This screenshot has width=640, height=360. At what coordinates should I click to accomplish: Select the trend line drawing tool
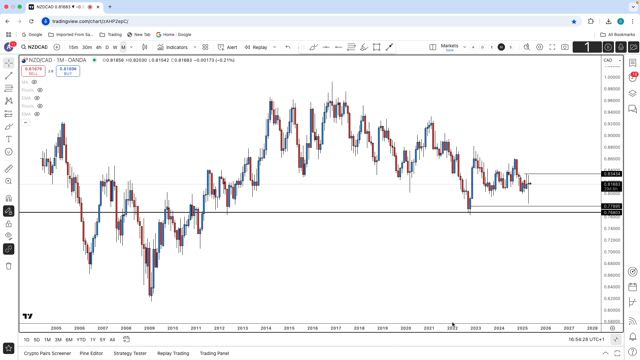tap(9, 76)
